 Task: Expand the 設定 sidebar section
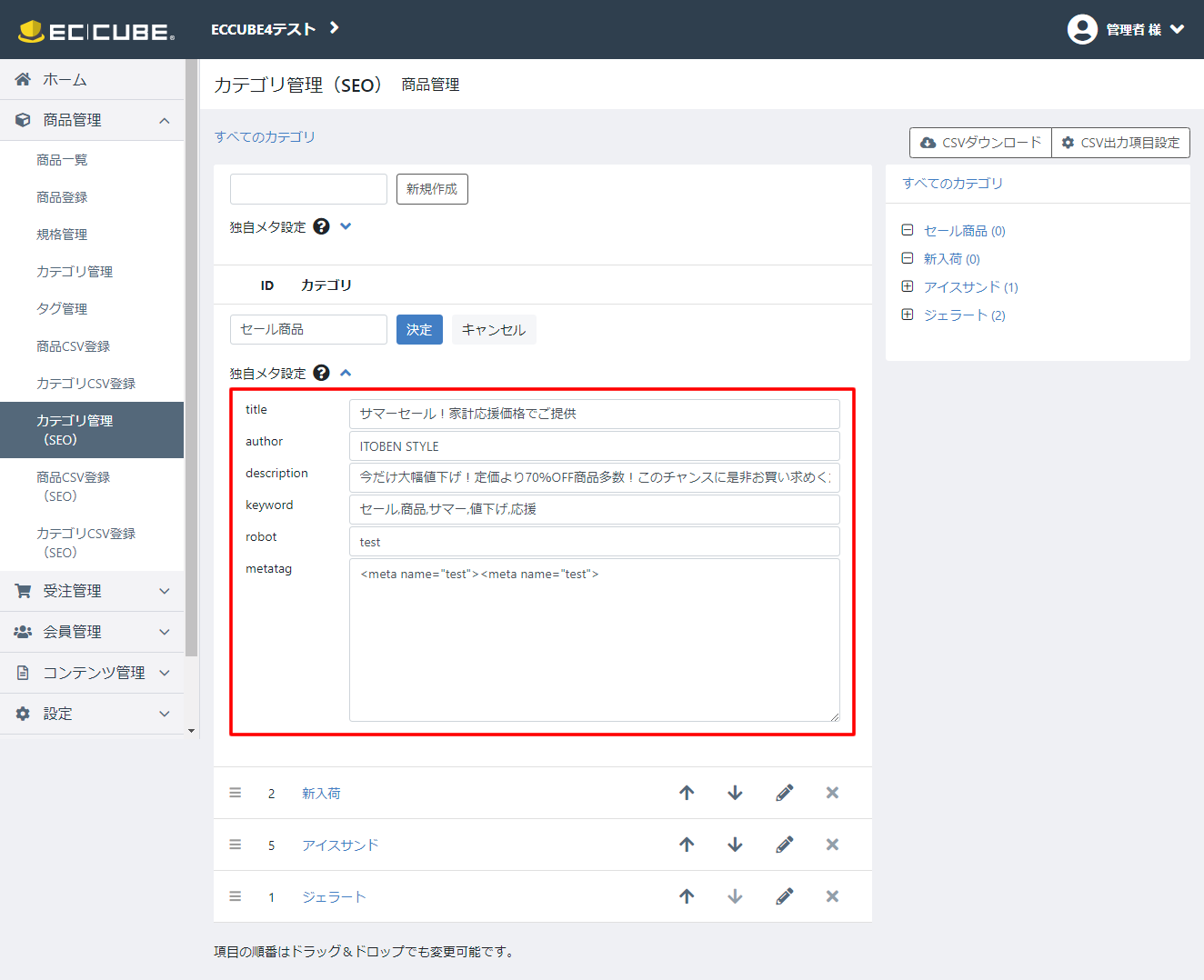(x=92, y=714)
